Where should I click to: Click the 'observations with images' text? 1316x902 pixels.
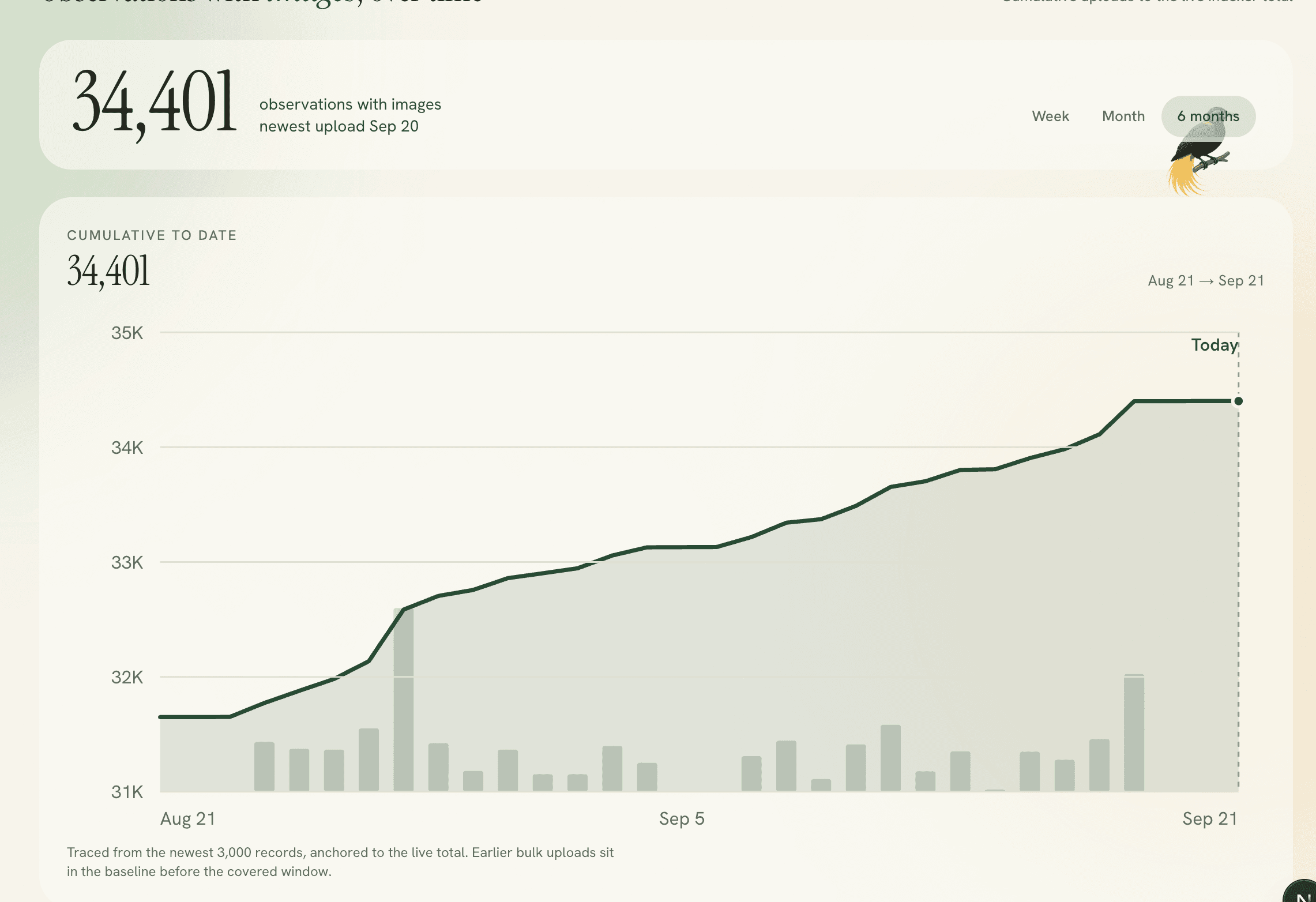350,104
